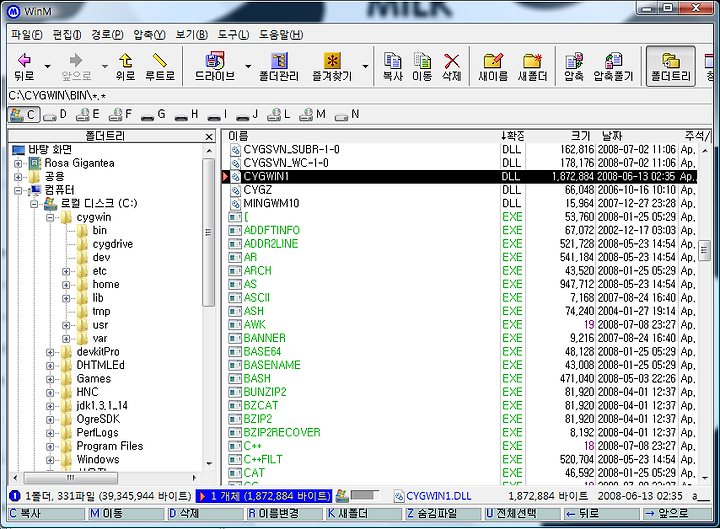Collapse the cygwin folder node

tap(50, 217)
